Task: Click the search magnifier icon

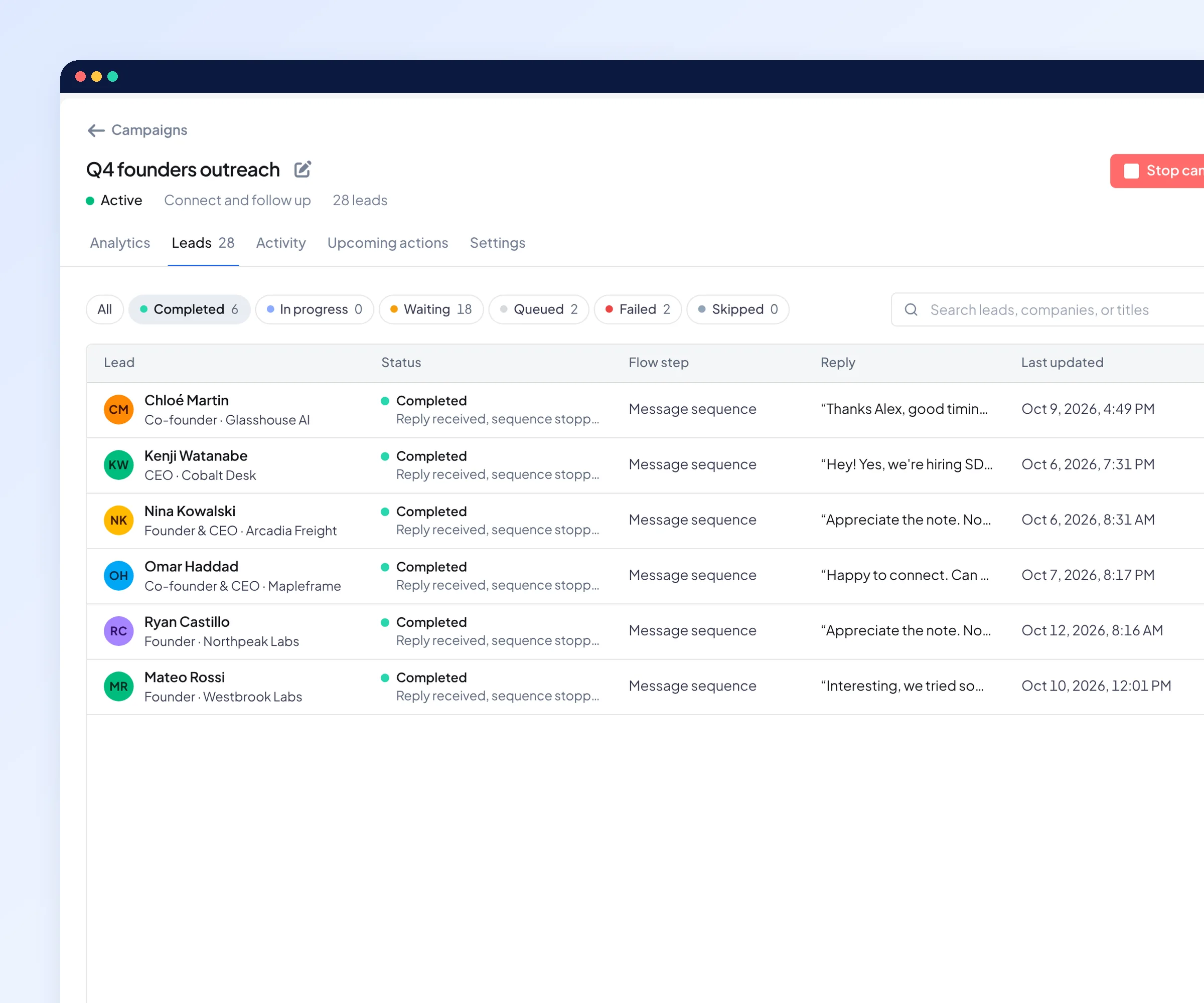Action: click(911, 309)
